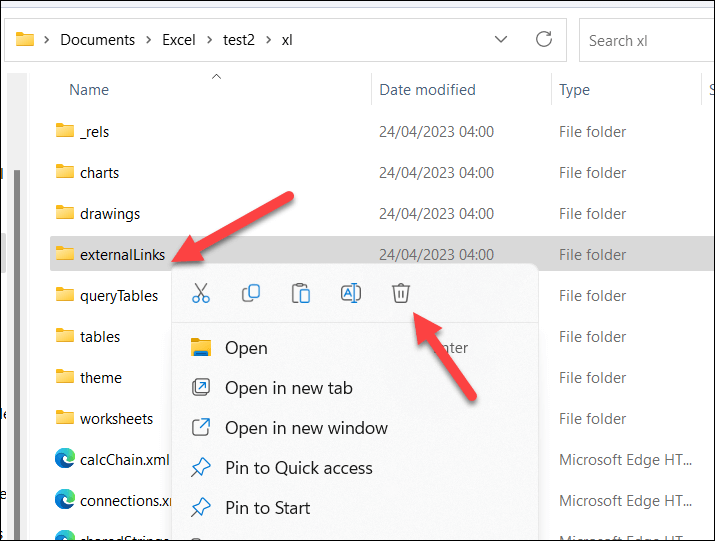
Task: Go to Documents in the breadcrumb
Action: point(98,40)
